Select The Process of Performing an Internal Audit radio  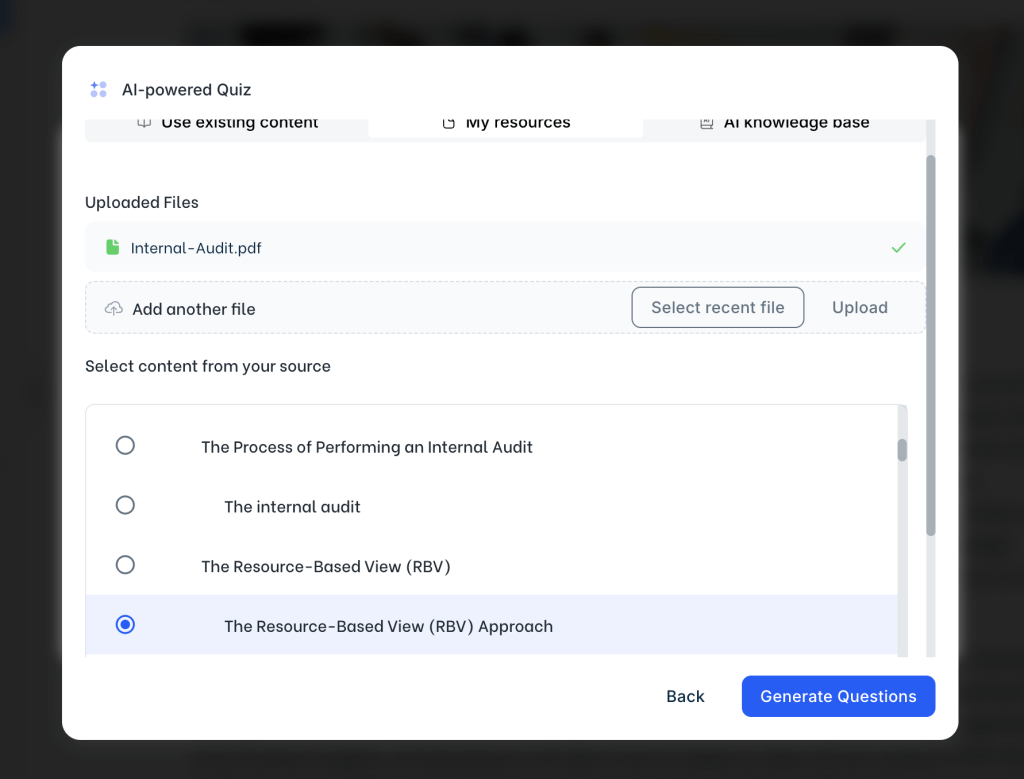[125, 446]
